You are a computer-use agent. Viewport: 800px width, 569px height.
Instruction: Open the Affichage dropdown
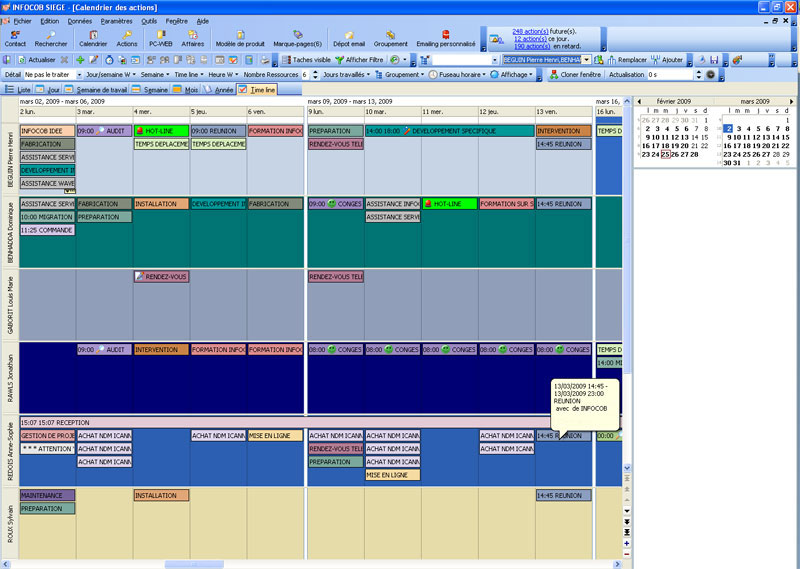(x=516, y=75)
